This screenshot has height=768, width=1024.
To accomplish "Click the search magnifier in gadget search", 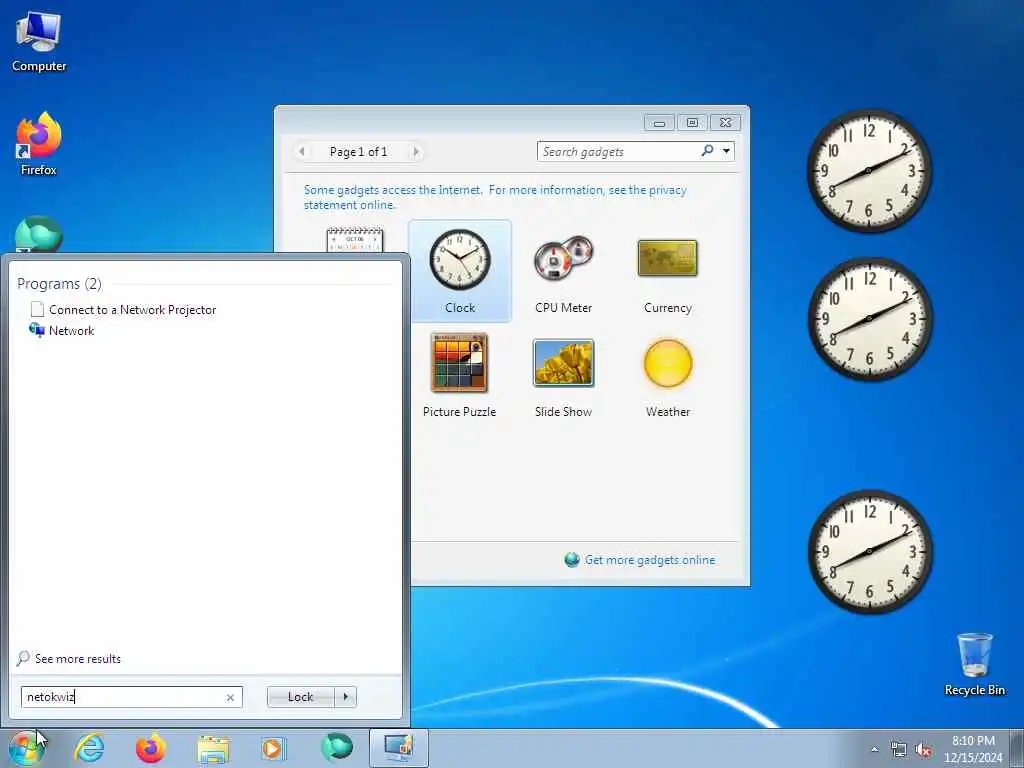I will 707,151.
